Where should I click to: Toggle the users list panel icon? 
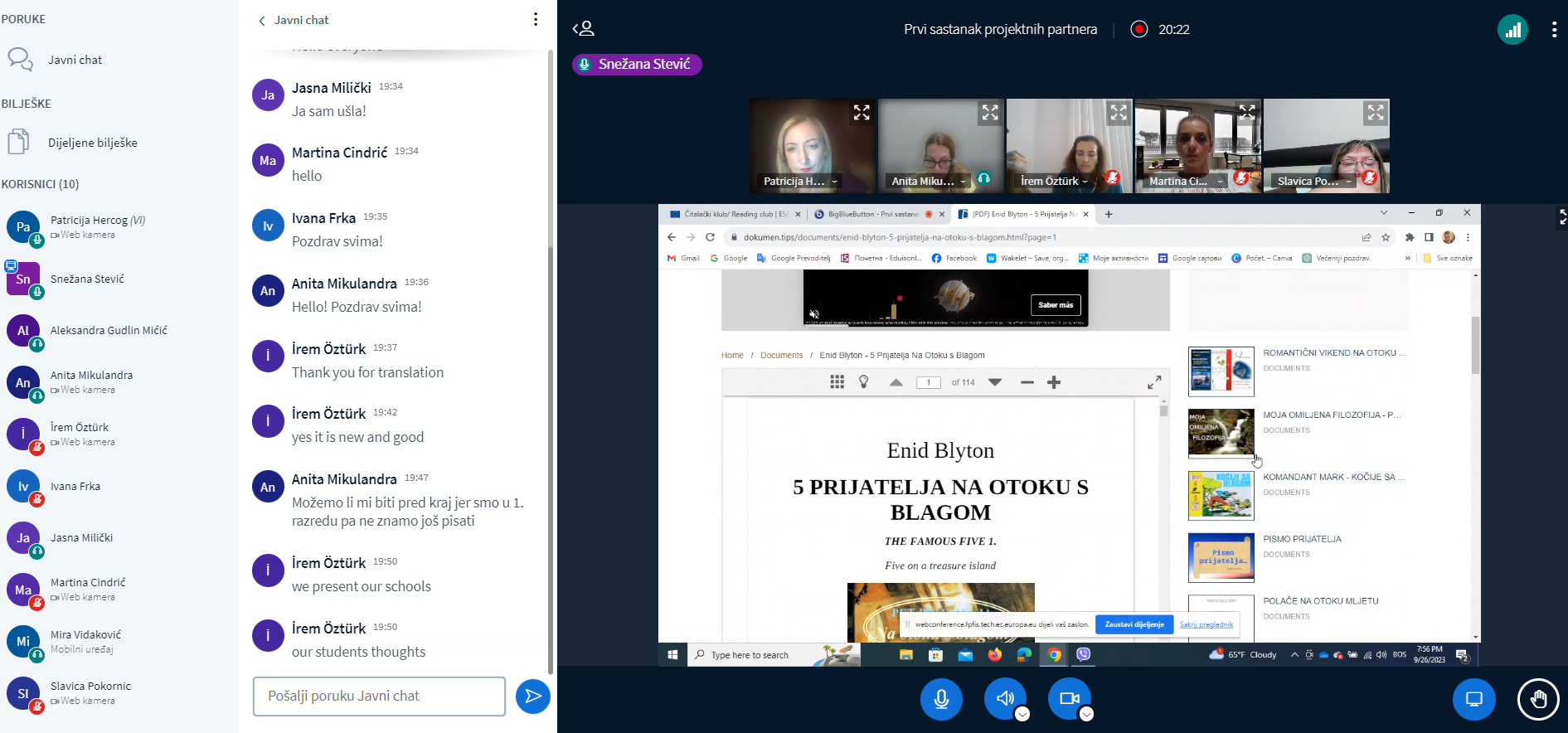(x=584, y=29)
